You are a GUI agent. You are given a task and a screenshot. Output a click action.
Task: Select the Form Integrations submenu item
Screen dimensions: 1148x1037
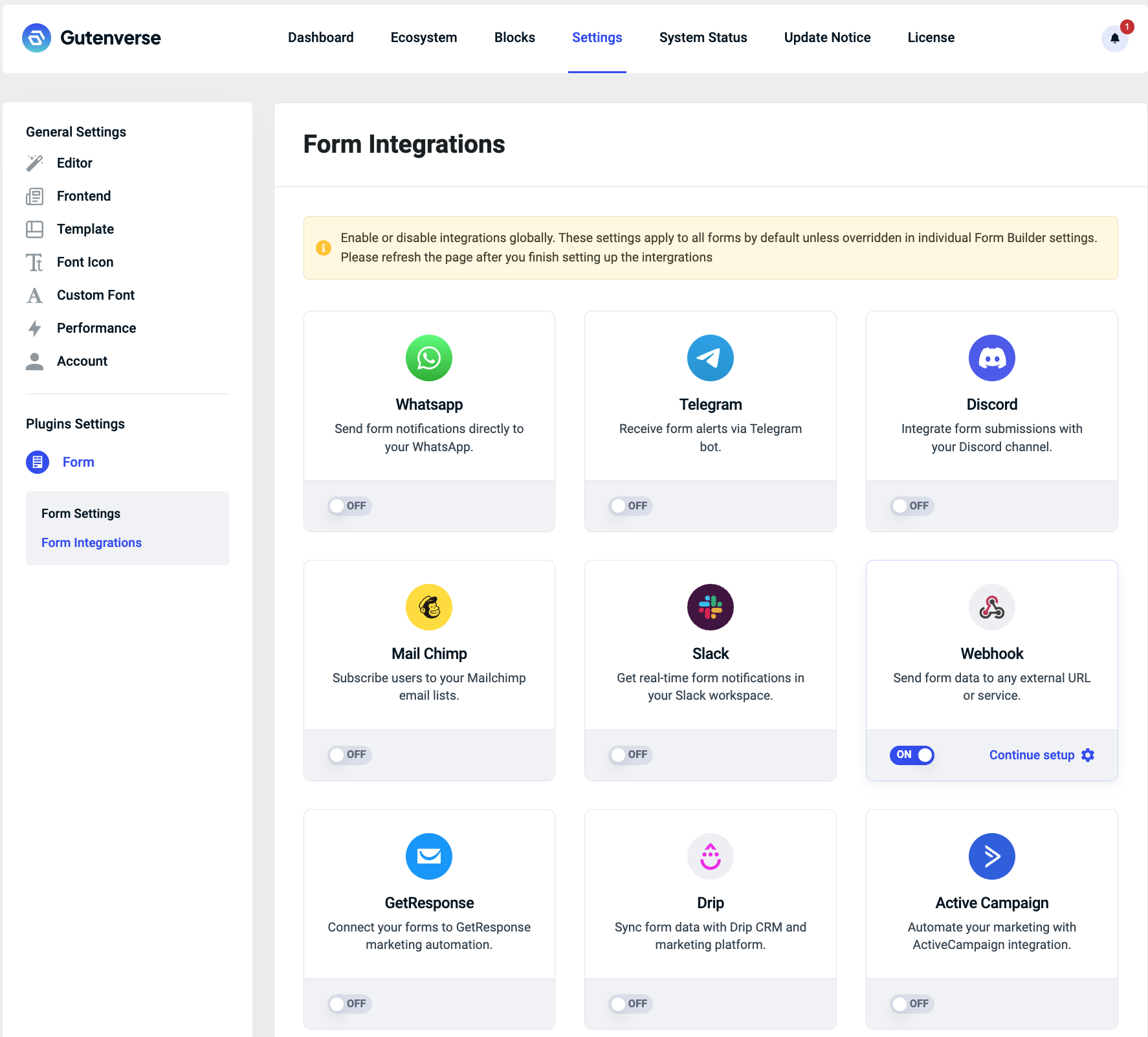91,542
